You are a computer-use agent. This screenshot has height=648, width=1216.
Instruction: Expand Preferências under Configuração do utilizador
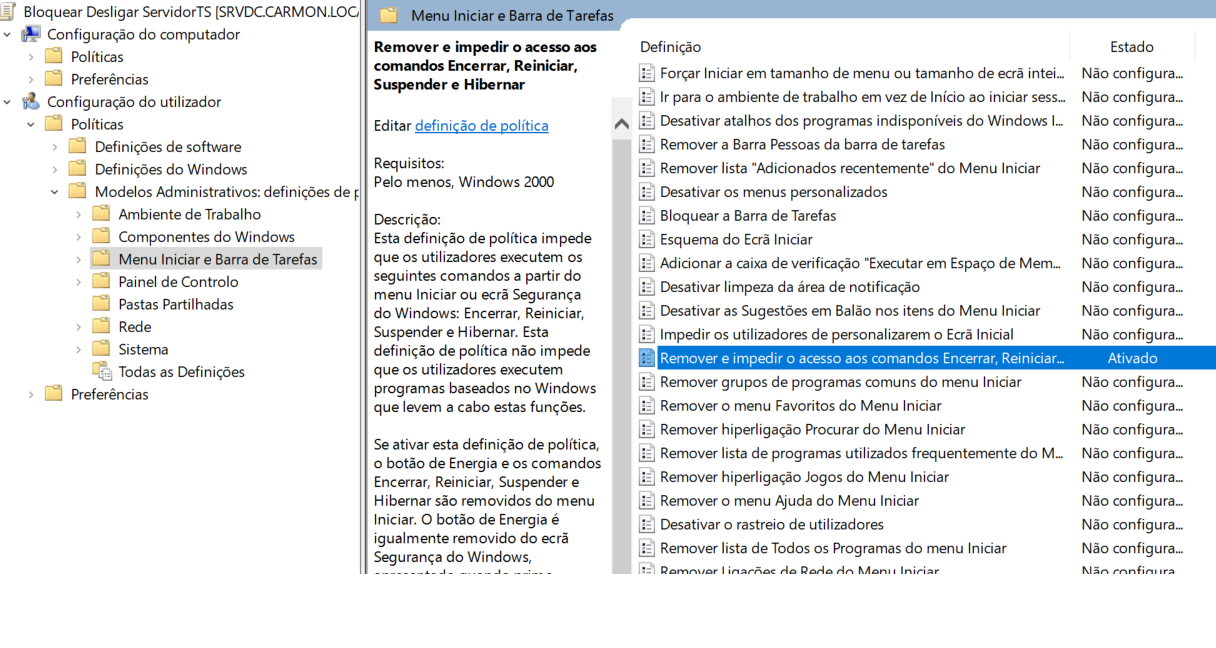click(31, 395)
